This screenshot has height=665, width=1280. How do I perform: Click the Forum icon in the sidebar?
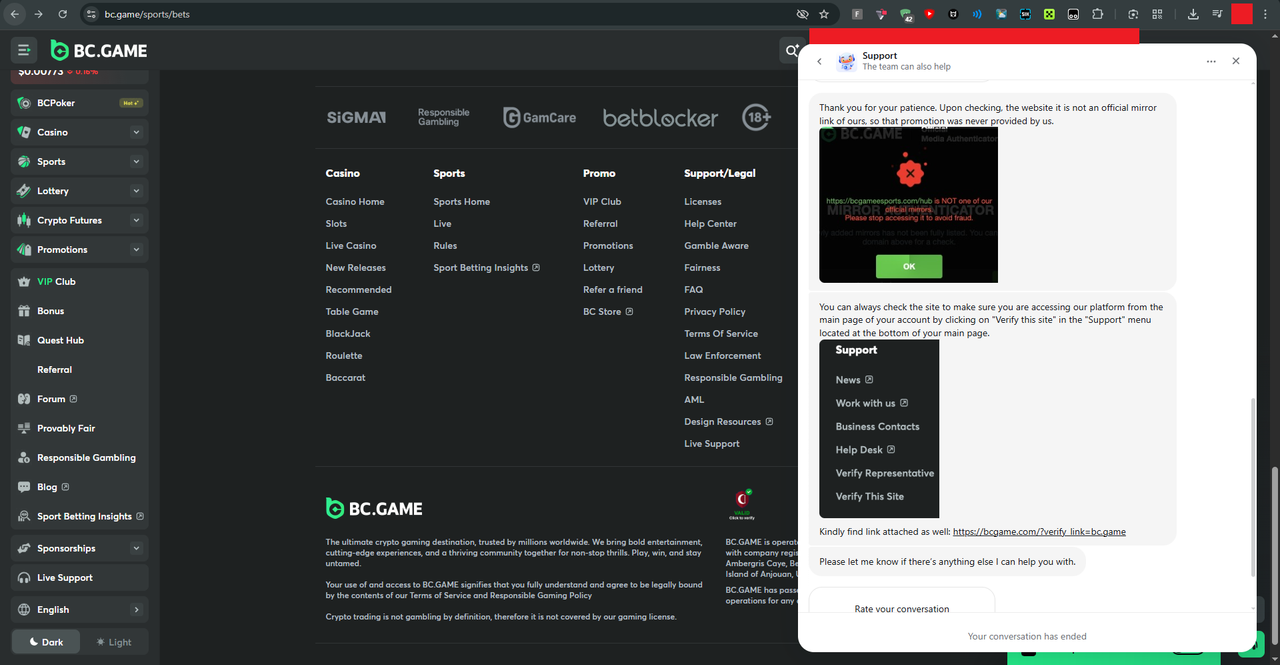tap(24, 399)
